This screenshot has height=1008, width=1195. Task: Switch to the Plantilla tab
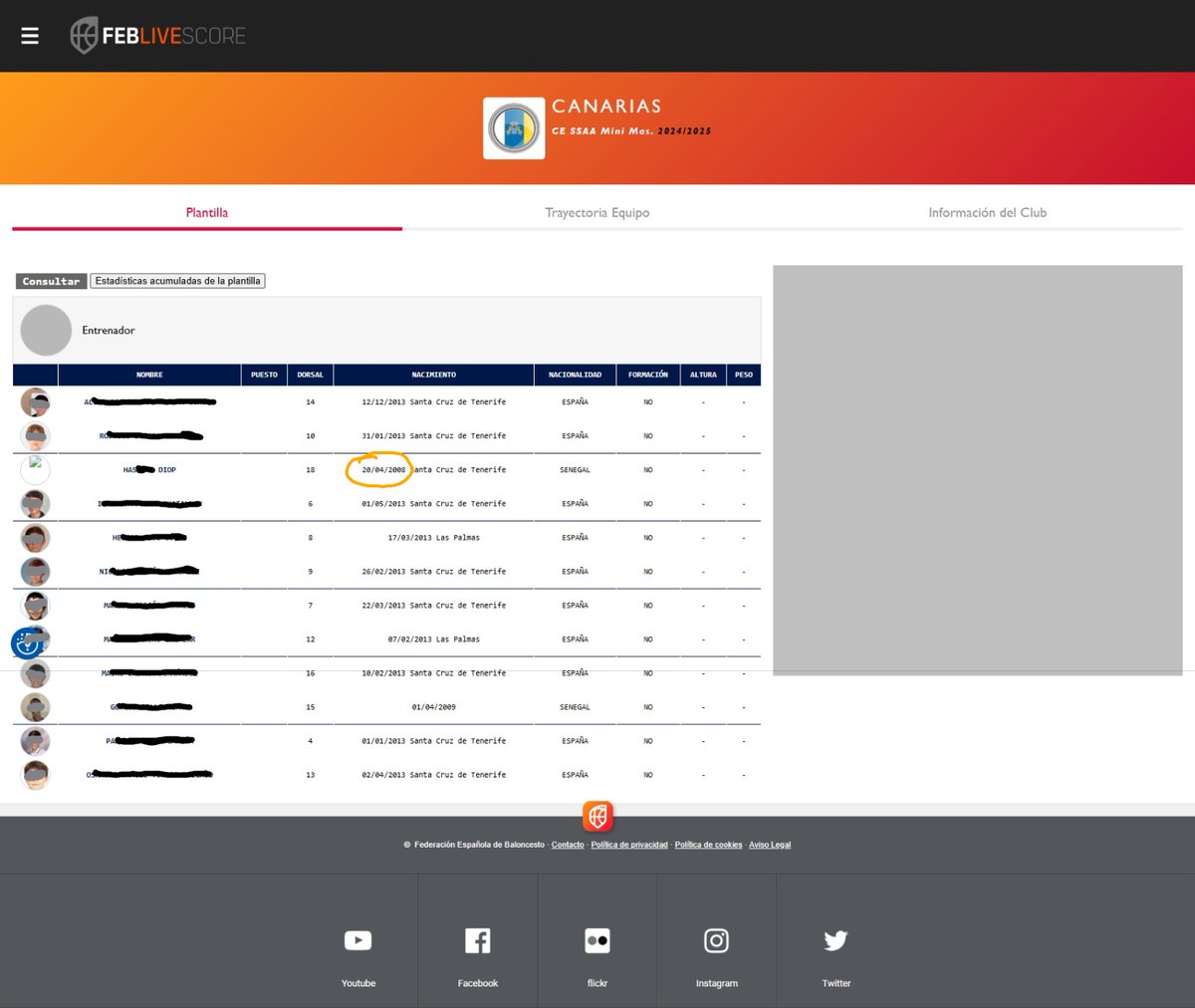[x=207, y=212]
